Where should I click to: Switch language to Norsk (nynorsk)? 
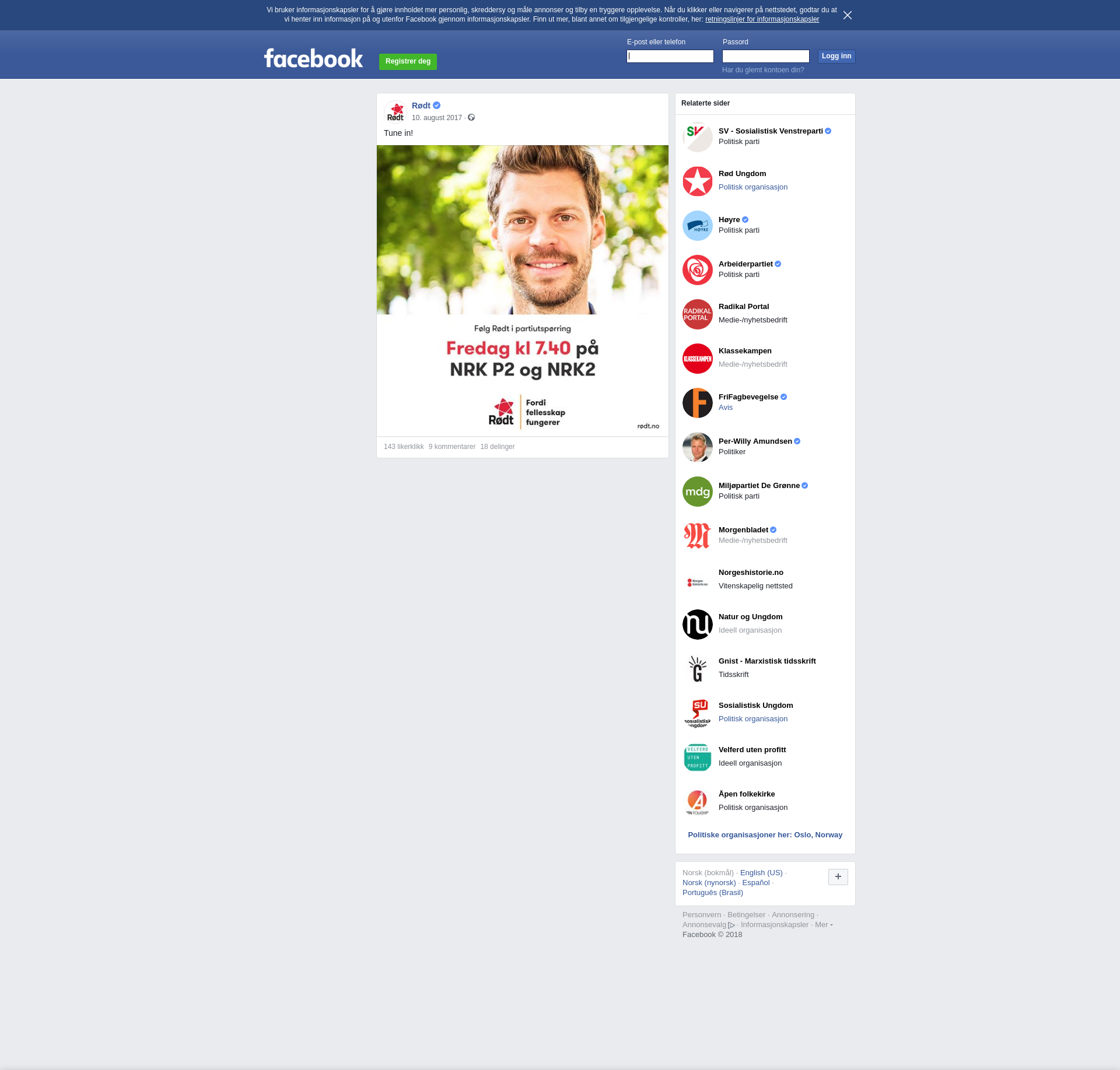click(709, 883)
